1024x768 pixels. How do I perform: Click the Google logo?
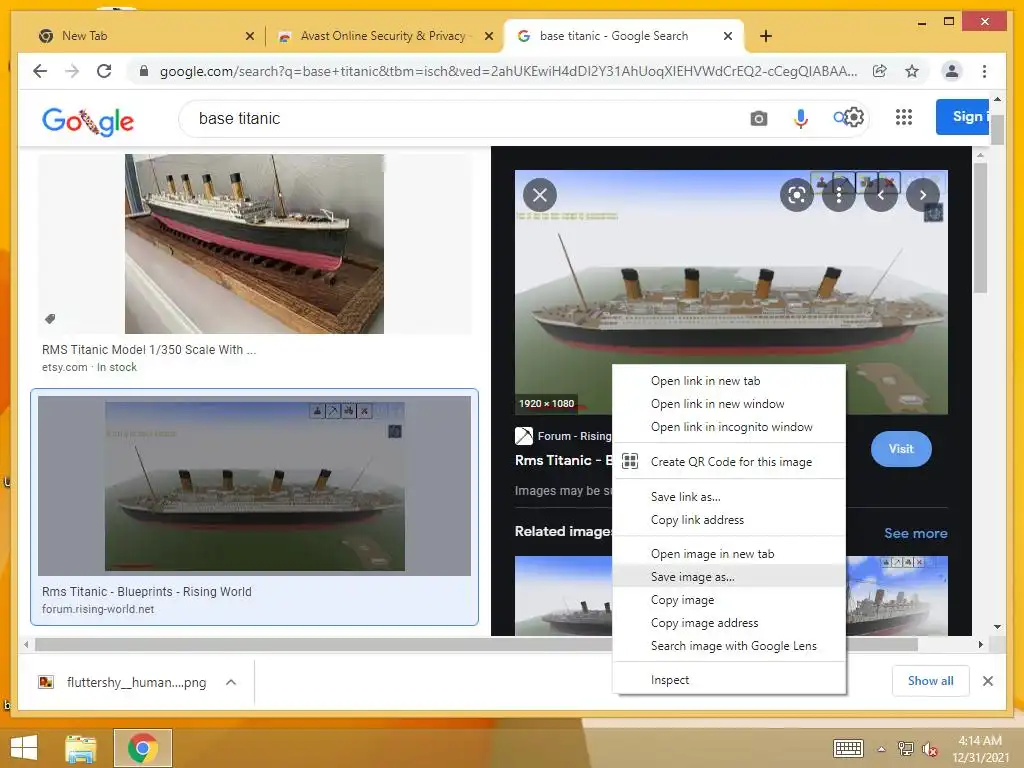[x=88, y=121]
